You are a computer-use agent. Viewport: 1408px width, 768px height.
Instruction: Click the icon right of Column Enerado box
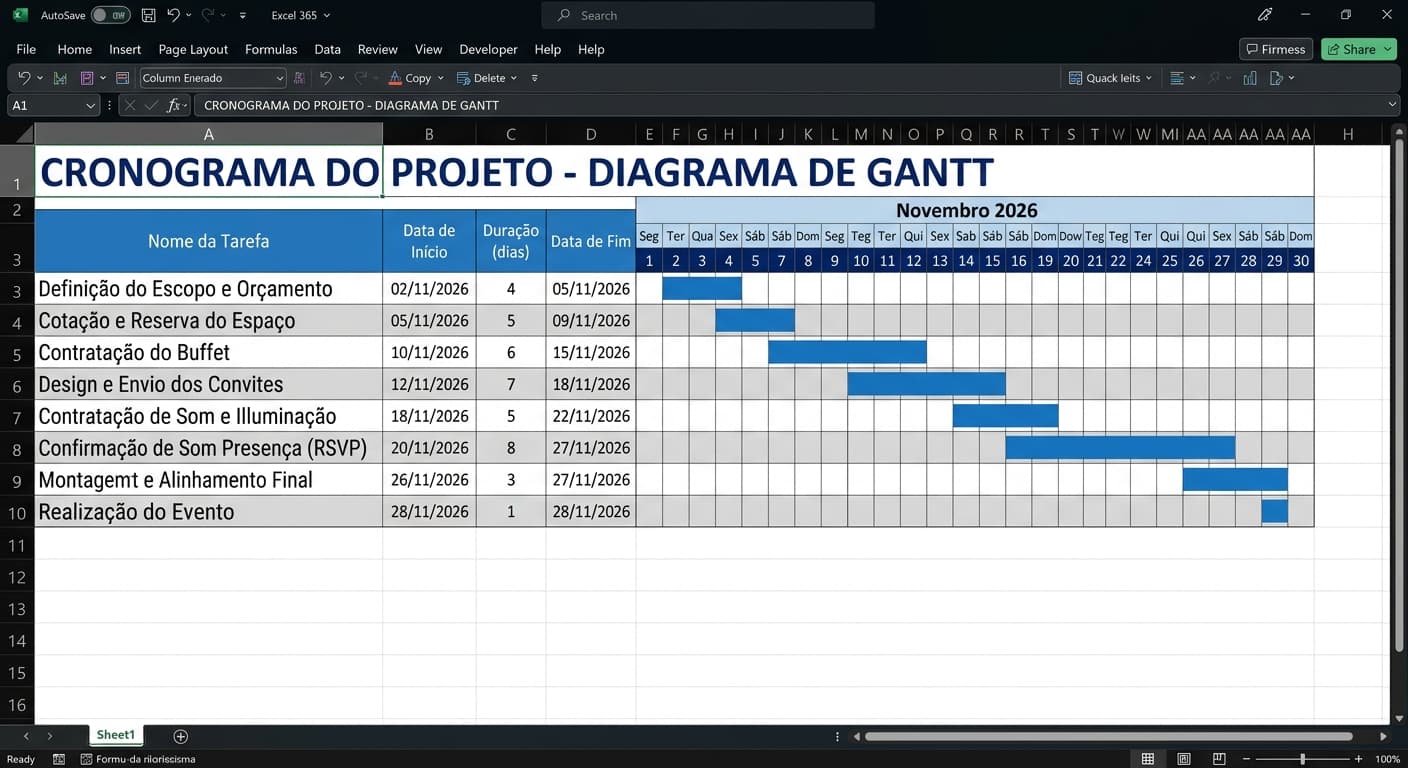point(299,78)
